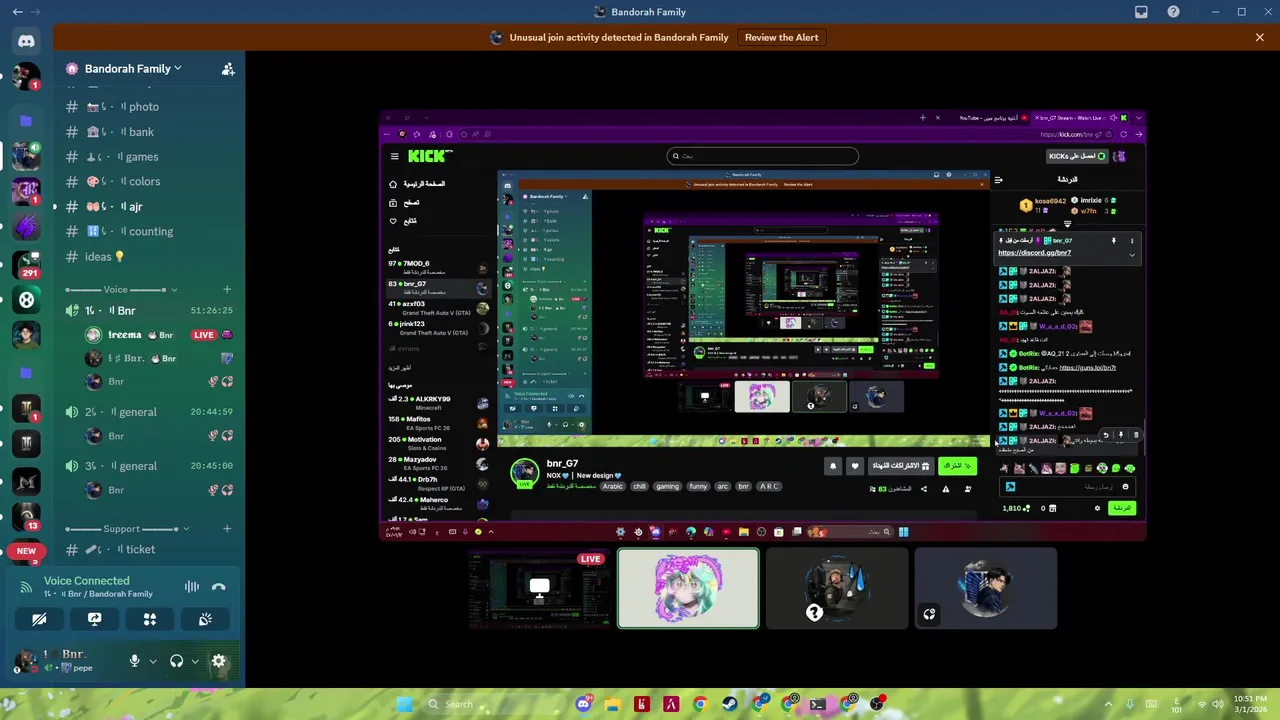The width and height of the screenshot is (1280, 720).
Task: Select the 1 Bnr voice channel
Action: pos(148,311)
